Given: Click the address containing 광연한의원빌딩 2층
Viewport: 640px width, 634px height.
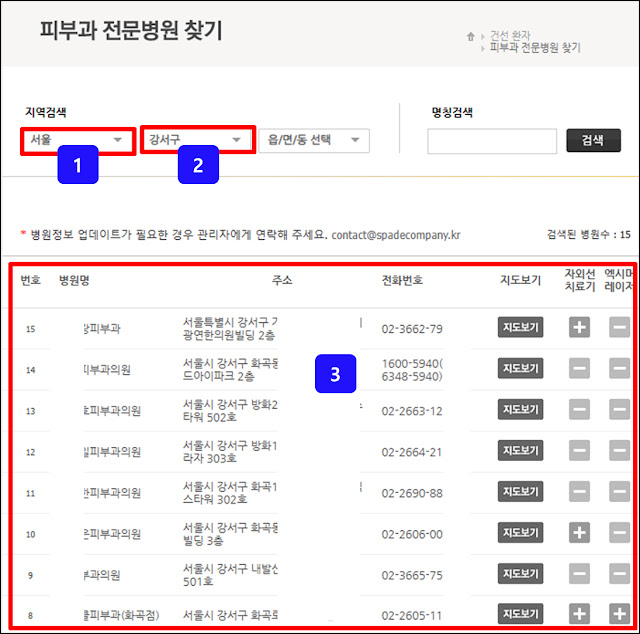Looking at the screenshot, I should tap(230, 329).
